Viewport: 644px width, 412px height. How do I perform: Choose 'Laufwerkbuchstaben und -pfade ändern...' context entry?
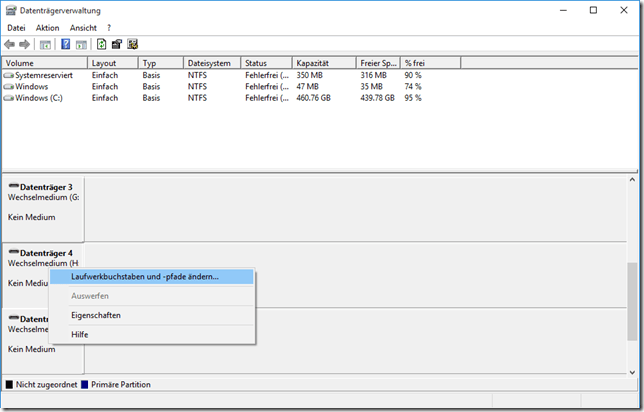click(x=144, y=276)
